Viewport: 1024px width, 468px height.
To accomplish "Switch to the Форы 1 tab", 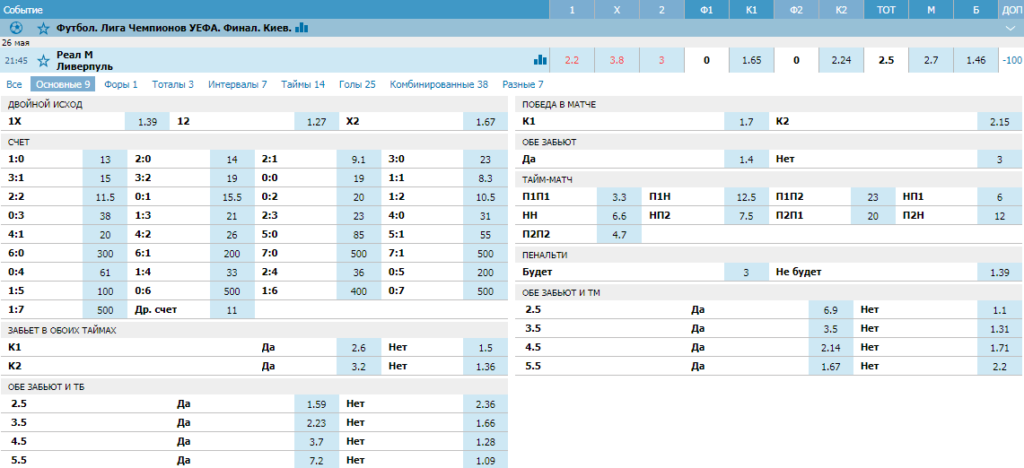I will point(121,84).
